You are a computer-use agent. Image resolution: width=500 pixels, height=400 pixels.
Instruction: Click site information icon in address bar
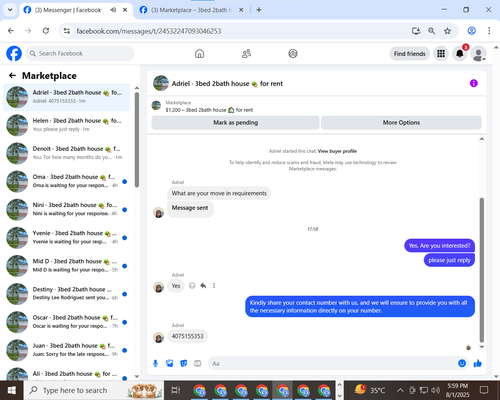tap(67, 31)
